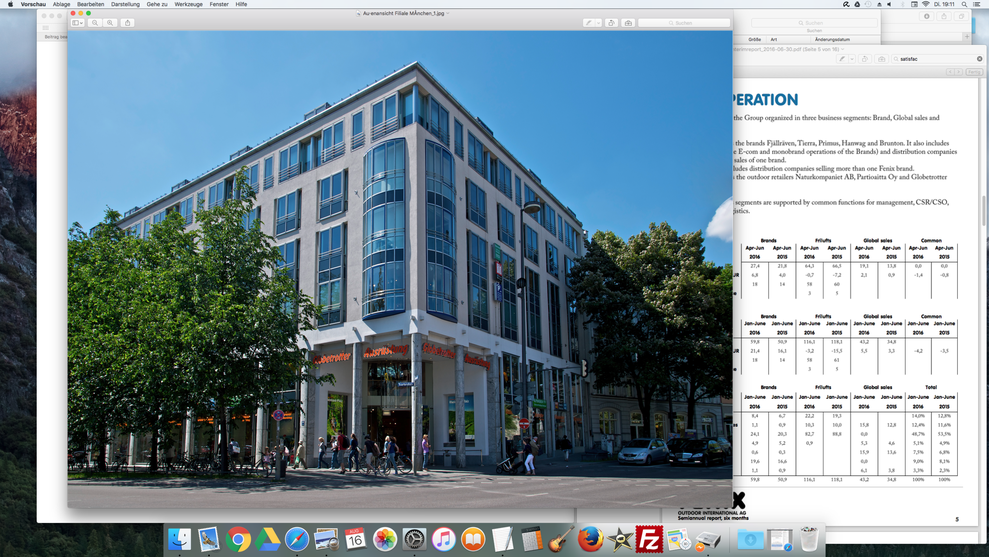Open the image title dropdown chevron
The width and height of the screenshot is (989, 557).
click(x=448, y=13)
